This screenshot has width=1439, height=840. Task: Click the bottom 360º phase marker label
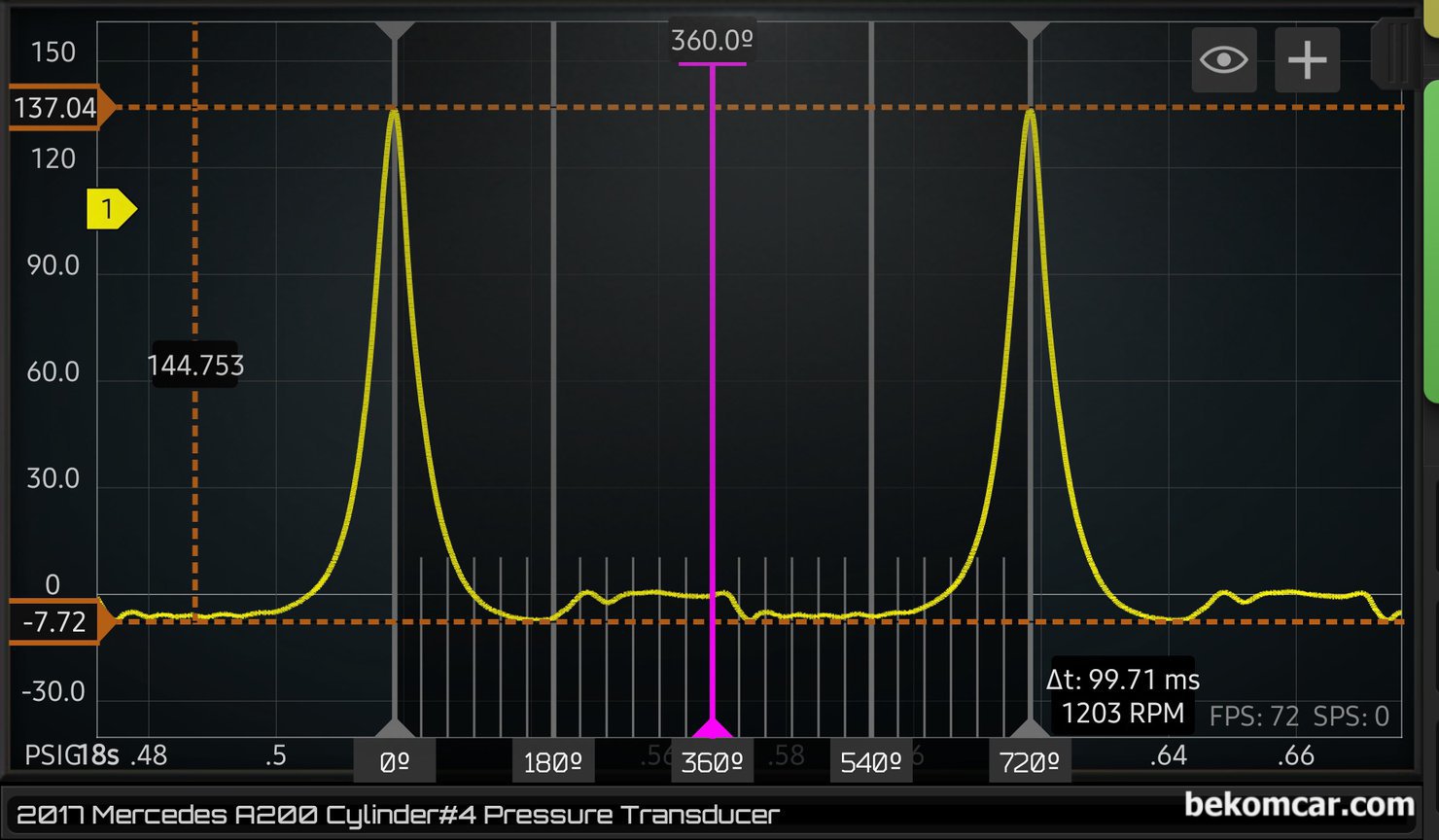tap(712, 762)
